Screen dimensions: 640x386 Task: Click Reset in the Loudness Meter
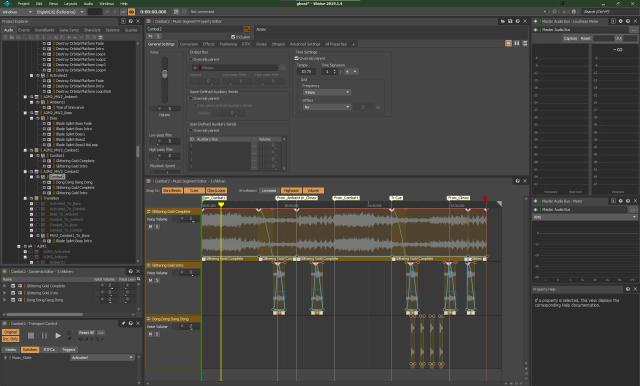pos(585,38)
